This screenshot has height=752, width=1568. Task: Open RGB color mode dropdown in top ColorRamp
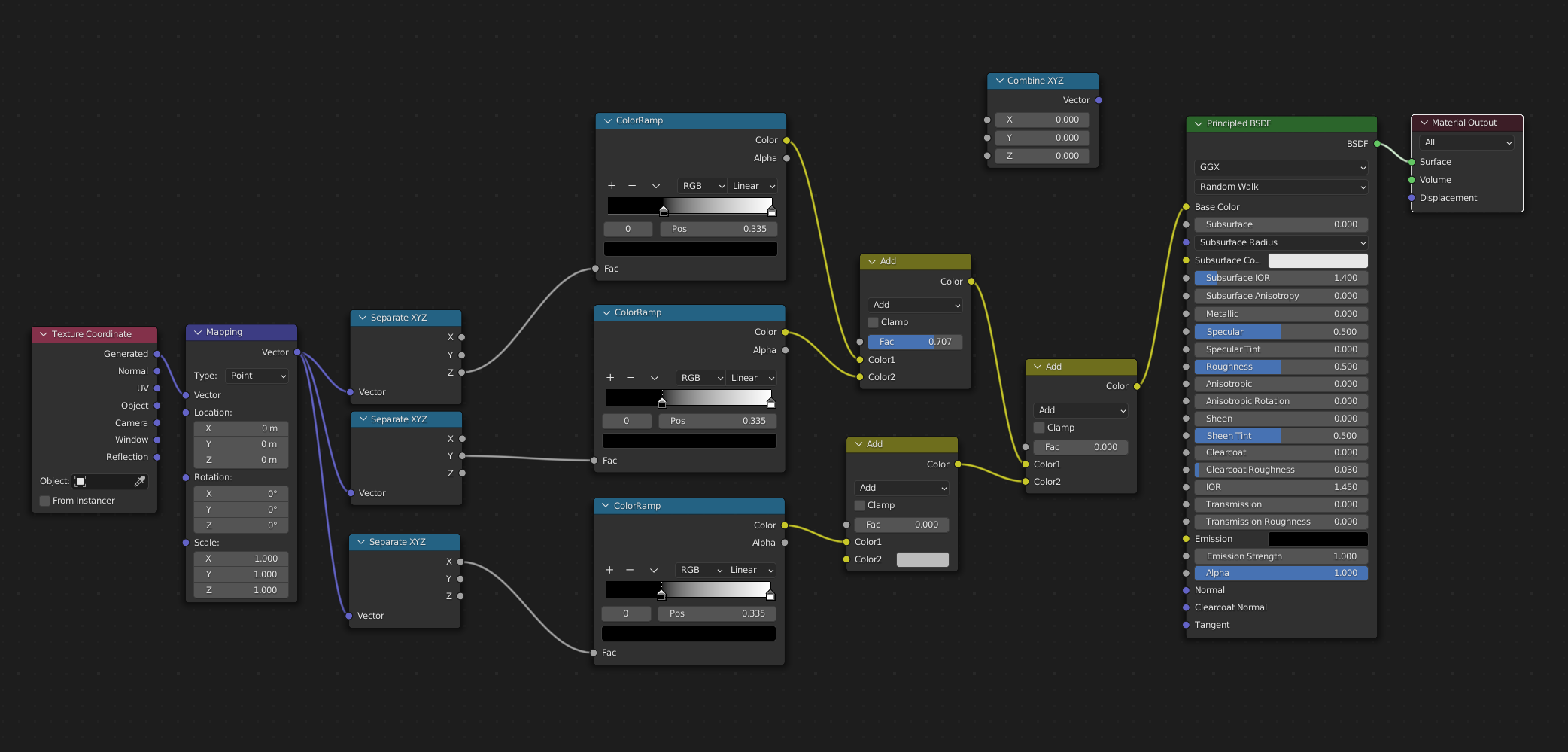click(702, 186)
